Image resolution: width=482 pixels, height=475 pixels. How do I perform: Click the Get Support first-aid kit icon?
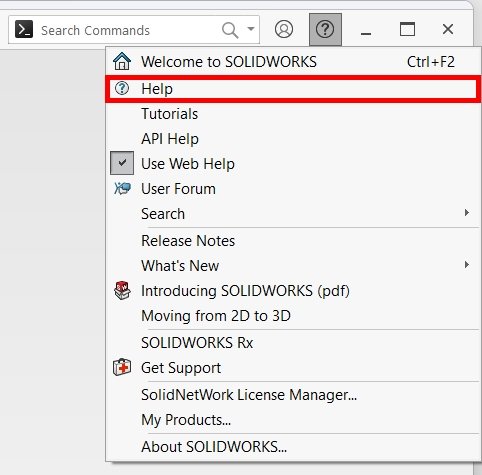tap(122, 367)
